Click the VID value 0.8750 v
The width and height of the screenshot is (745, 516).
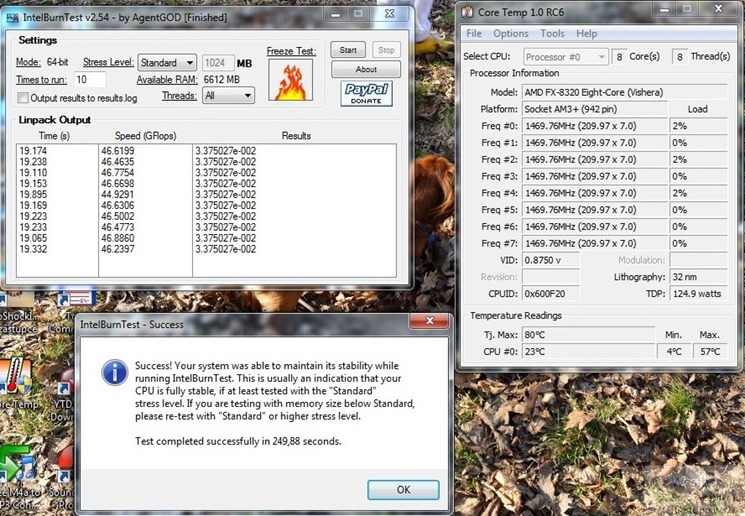coord(551,260)
